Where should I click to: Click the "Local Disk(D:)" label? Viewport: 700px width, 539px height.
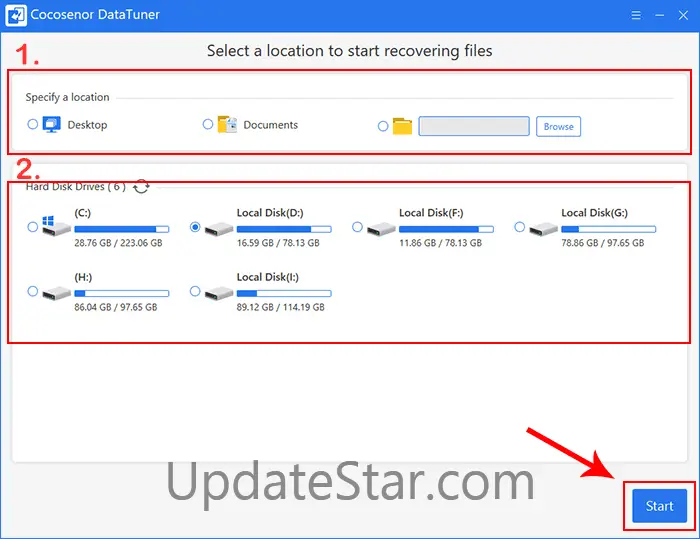tap(270, 213)
